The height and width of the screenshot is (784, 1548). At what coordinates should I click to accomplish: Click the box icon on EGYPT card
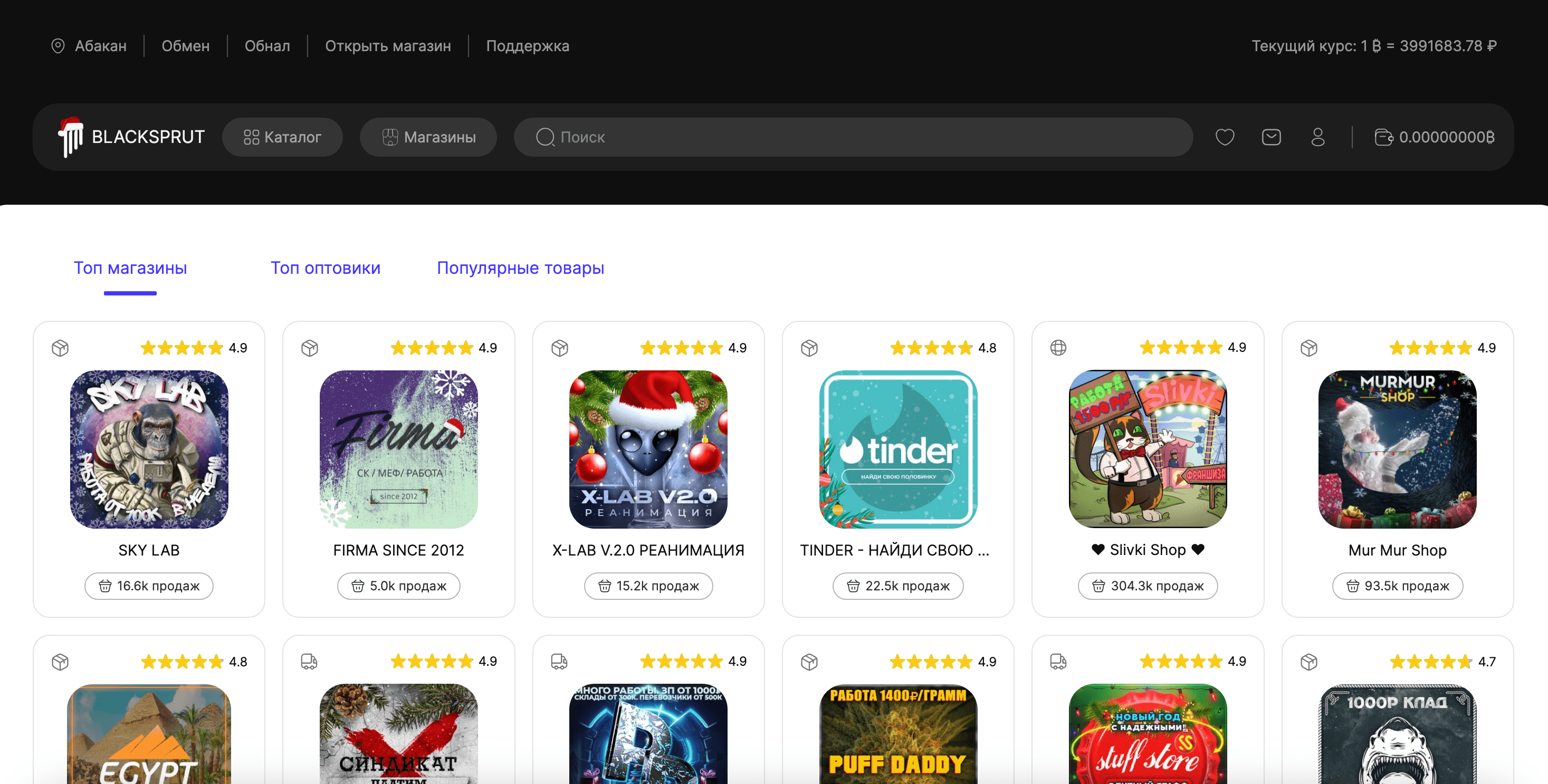[60, 662]
